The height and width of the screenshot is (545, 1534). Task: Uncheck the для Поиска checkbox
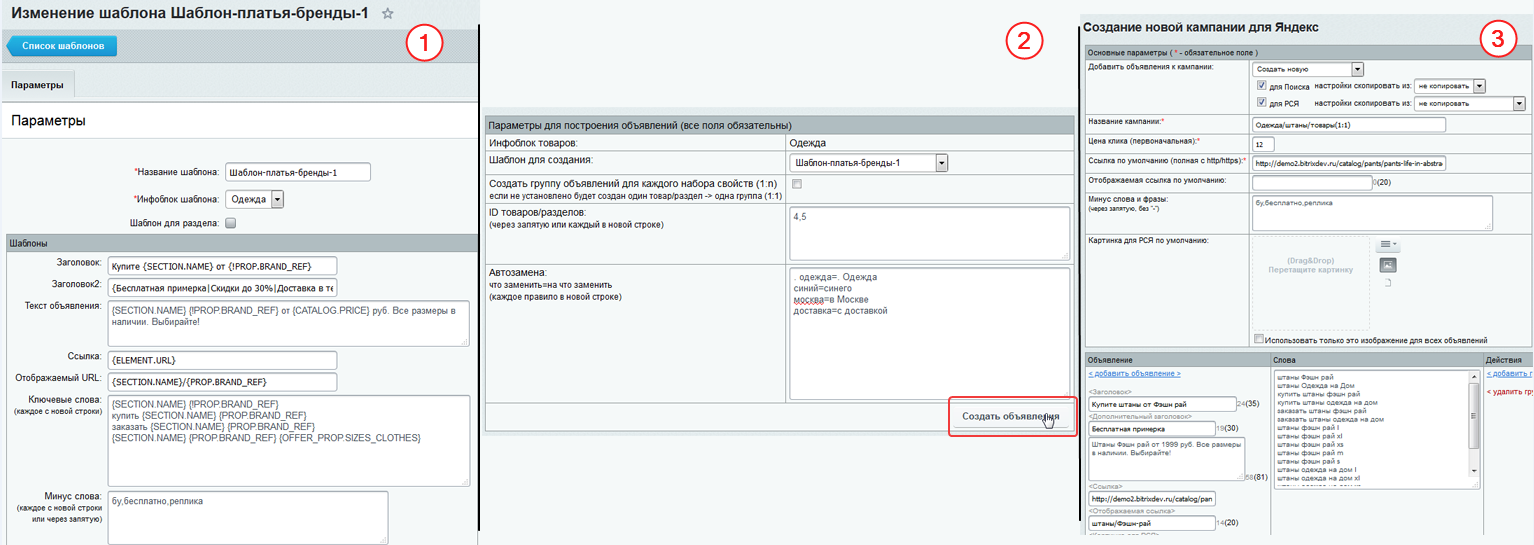1261,86
